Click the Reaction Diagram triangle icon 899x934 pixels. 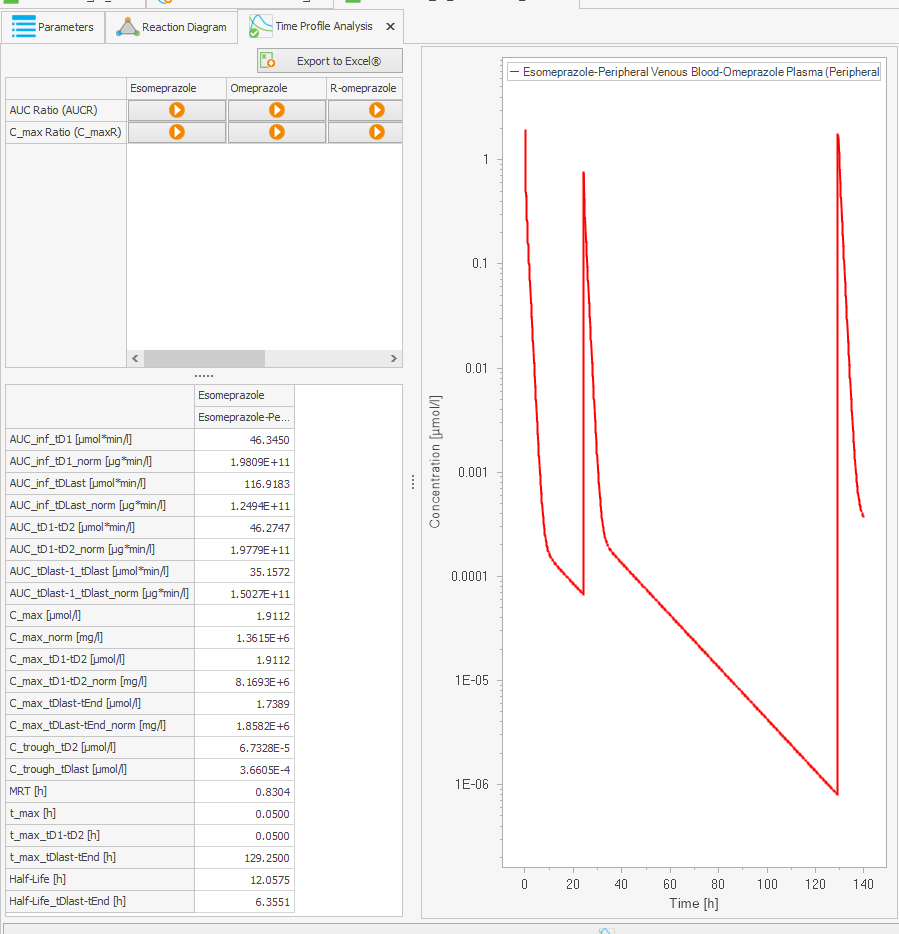127,27
